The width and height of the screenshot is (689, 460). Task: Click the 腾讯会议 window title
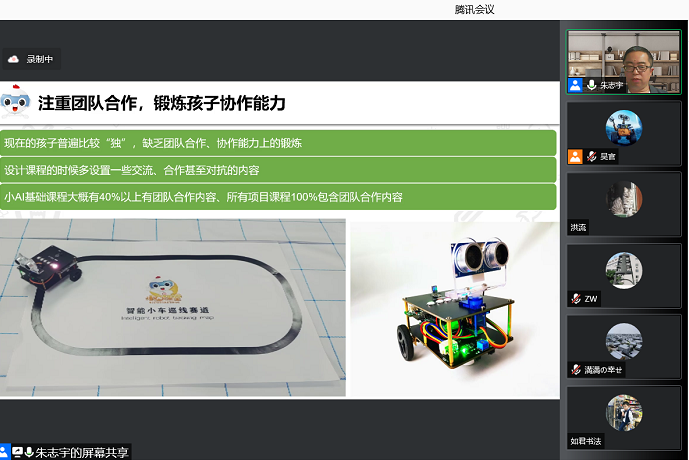(475, 10)
